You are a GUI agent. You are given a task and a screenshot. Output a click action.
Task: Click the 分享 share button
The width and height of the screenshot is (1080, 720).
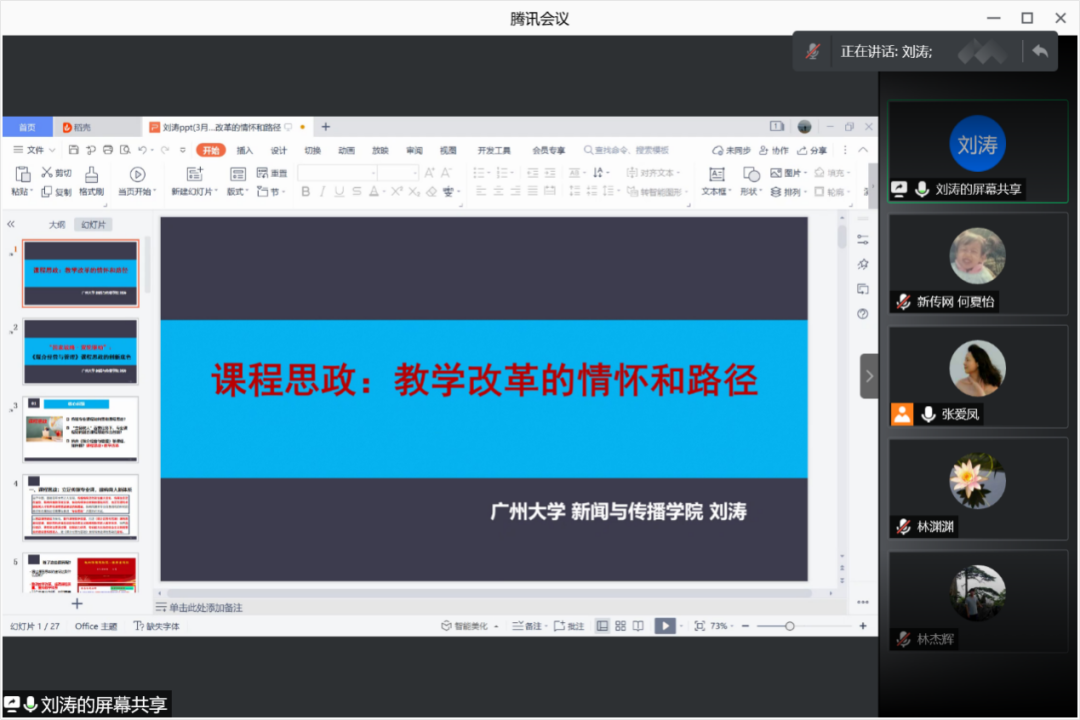tap(813, 151)
